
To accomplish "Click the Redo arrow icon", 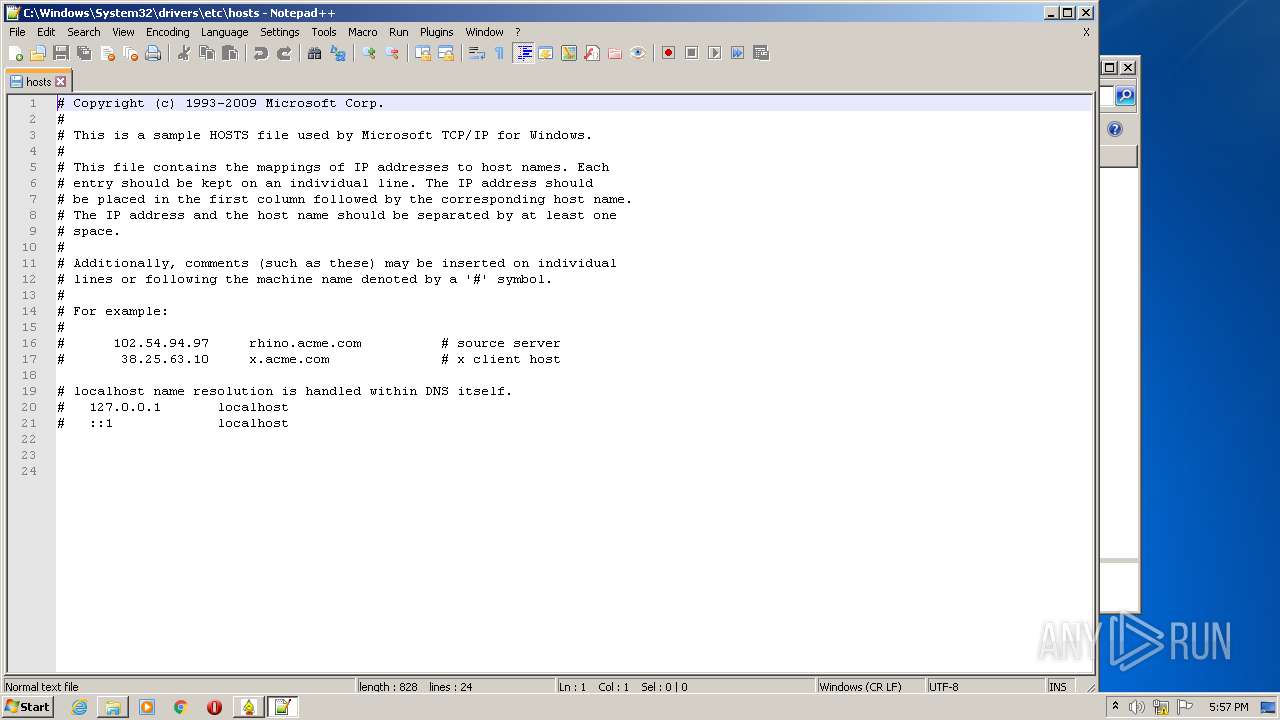I will (x=284, y=53).
